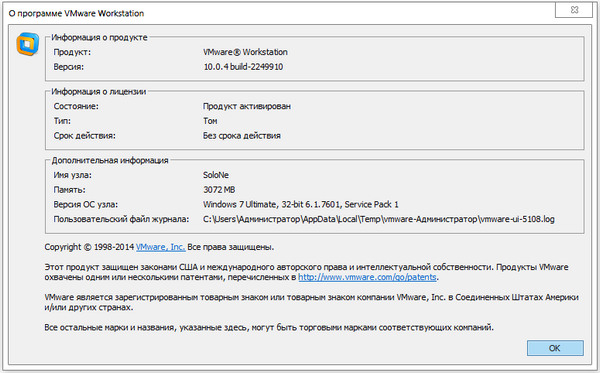Click the Все права защищены text
The width and height of the screenshot is (600, 373).
pos(231,247)
